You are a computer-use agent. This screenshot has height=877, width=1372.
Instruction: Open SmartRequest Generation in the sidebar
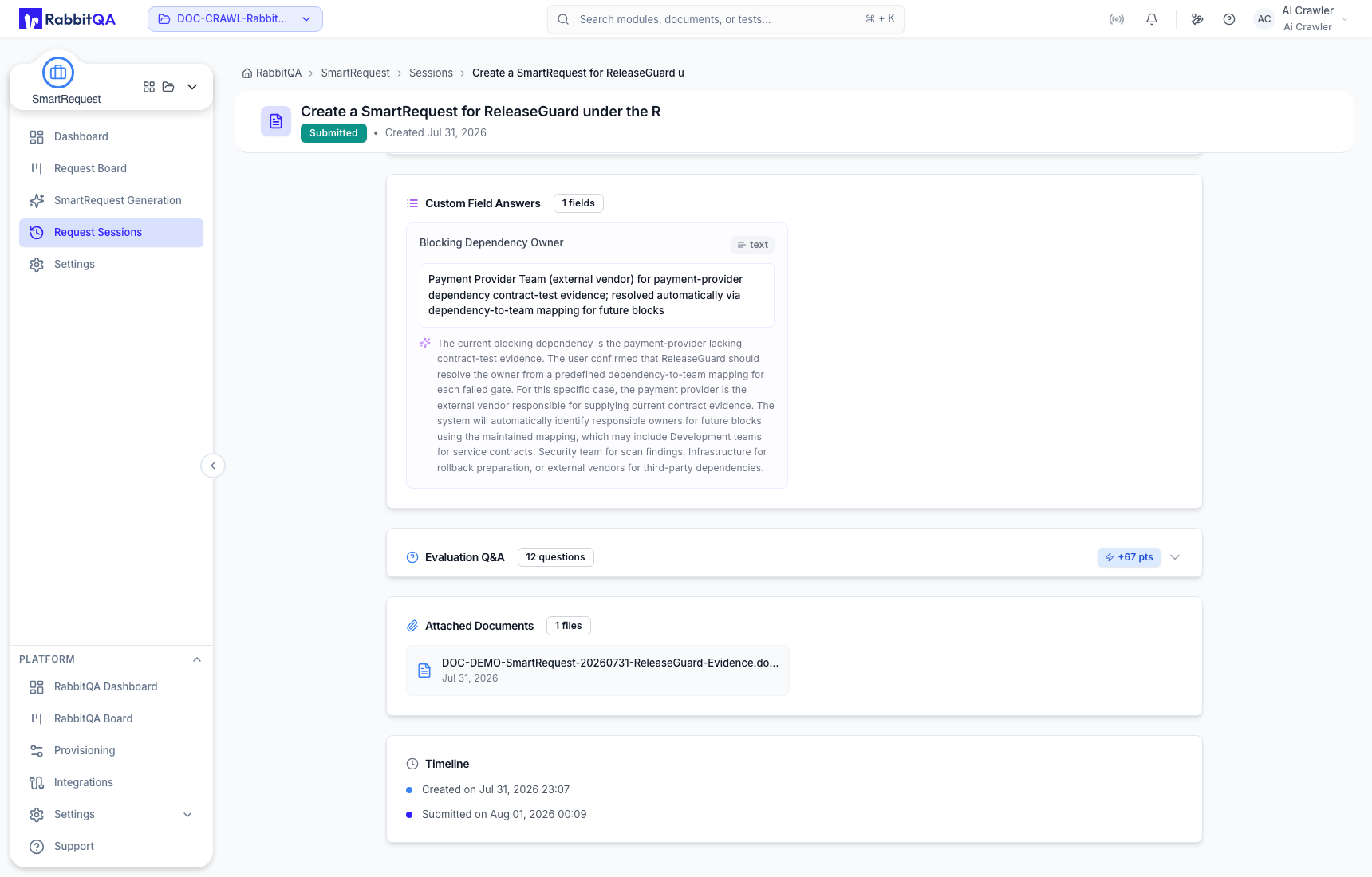pyautogui.click(x=111, y=201)
